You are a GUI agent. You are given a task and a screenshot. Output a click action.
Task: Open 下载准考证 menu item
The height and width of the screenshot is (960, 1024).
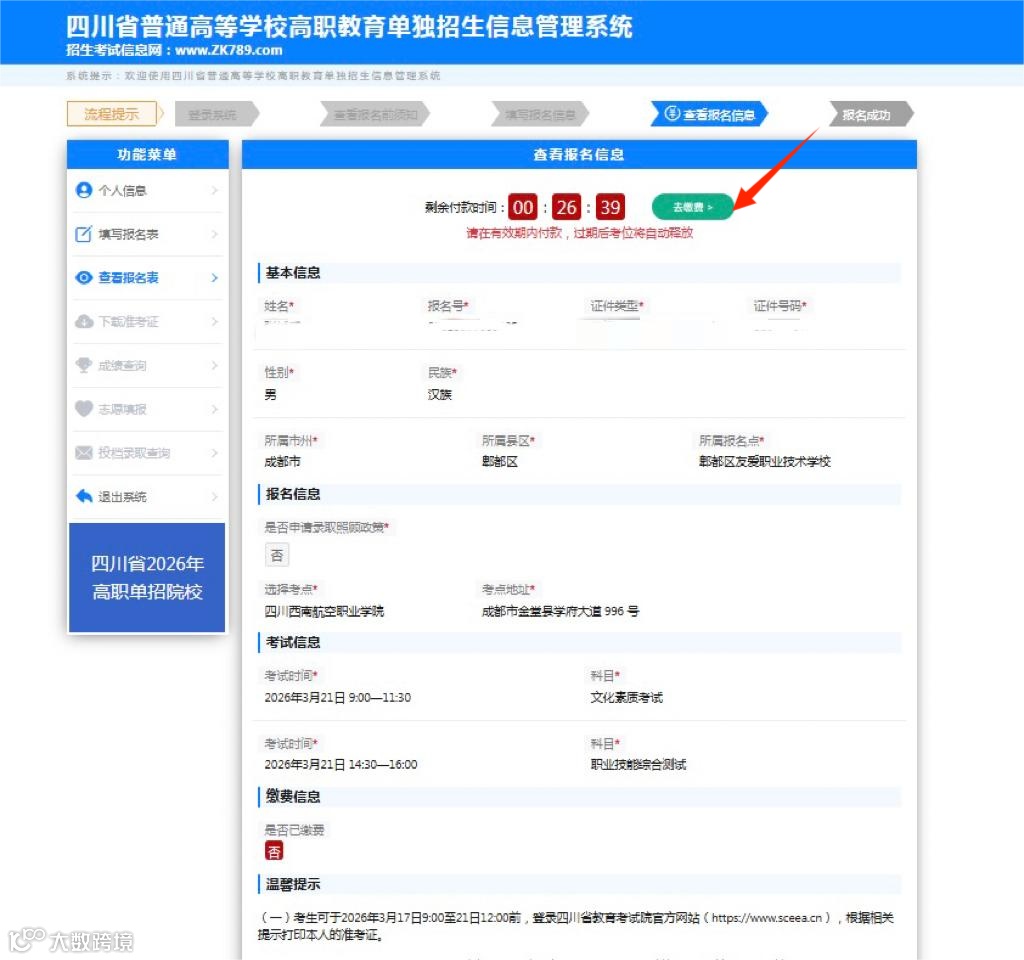click(x=148, y=321)
